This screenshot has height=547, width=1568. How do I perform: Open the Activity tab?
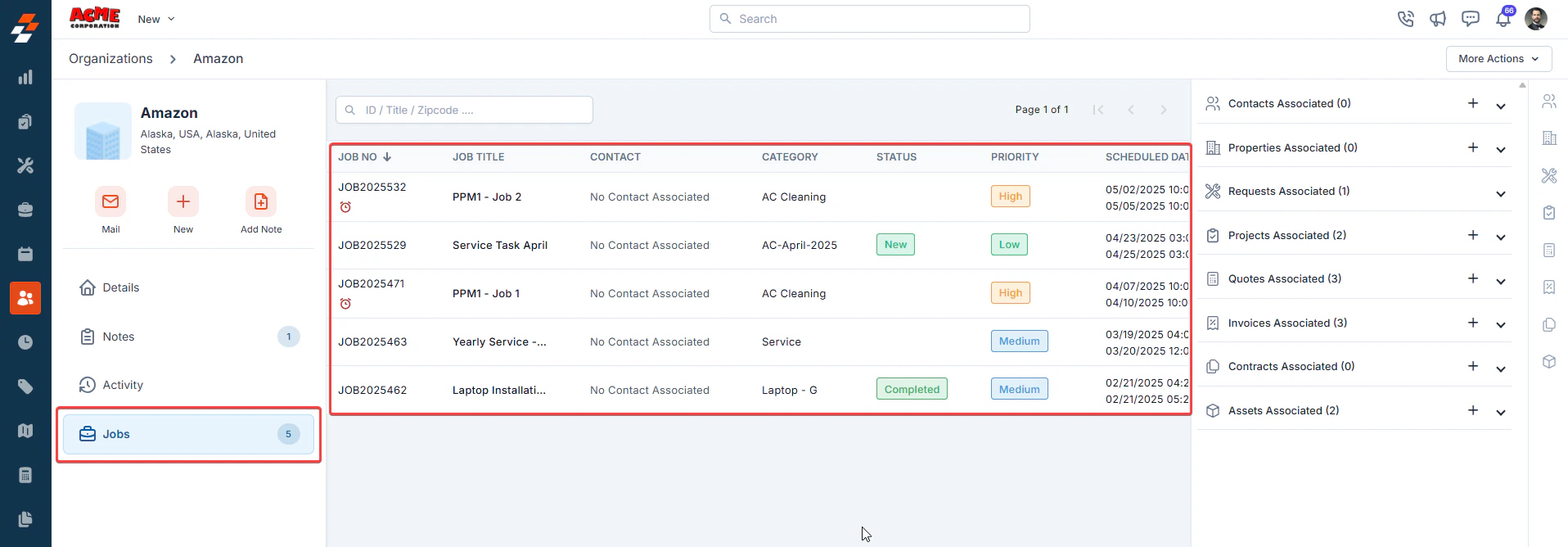click(x=188, y=385)
